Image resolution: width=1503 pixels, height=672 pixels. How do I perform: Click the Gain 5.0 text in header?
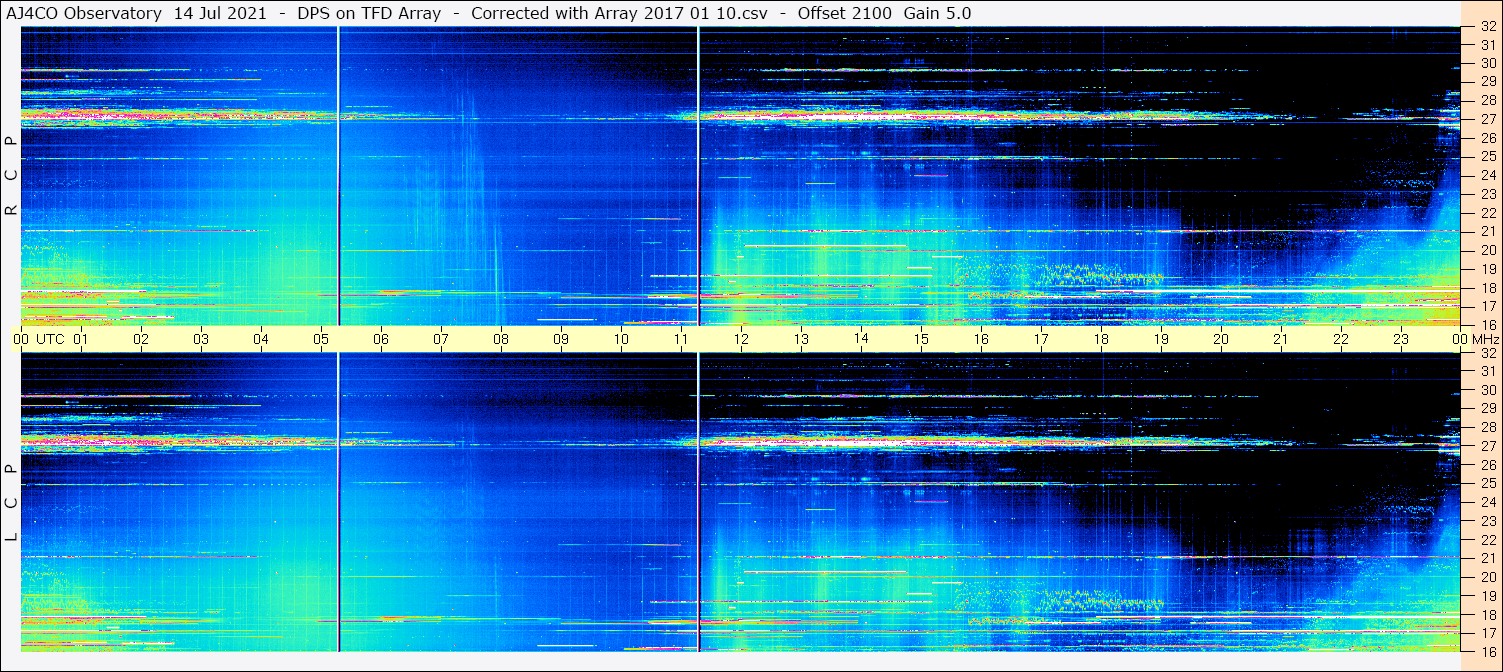click(x=937, y=13)
